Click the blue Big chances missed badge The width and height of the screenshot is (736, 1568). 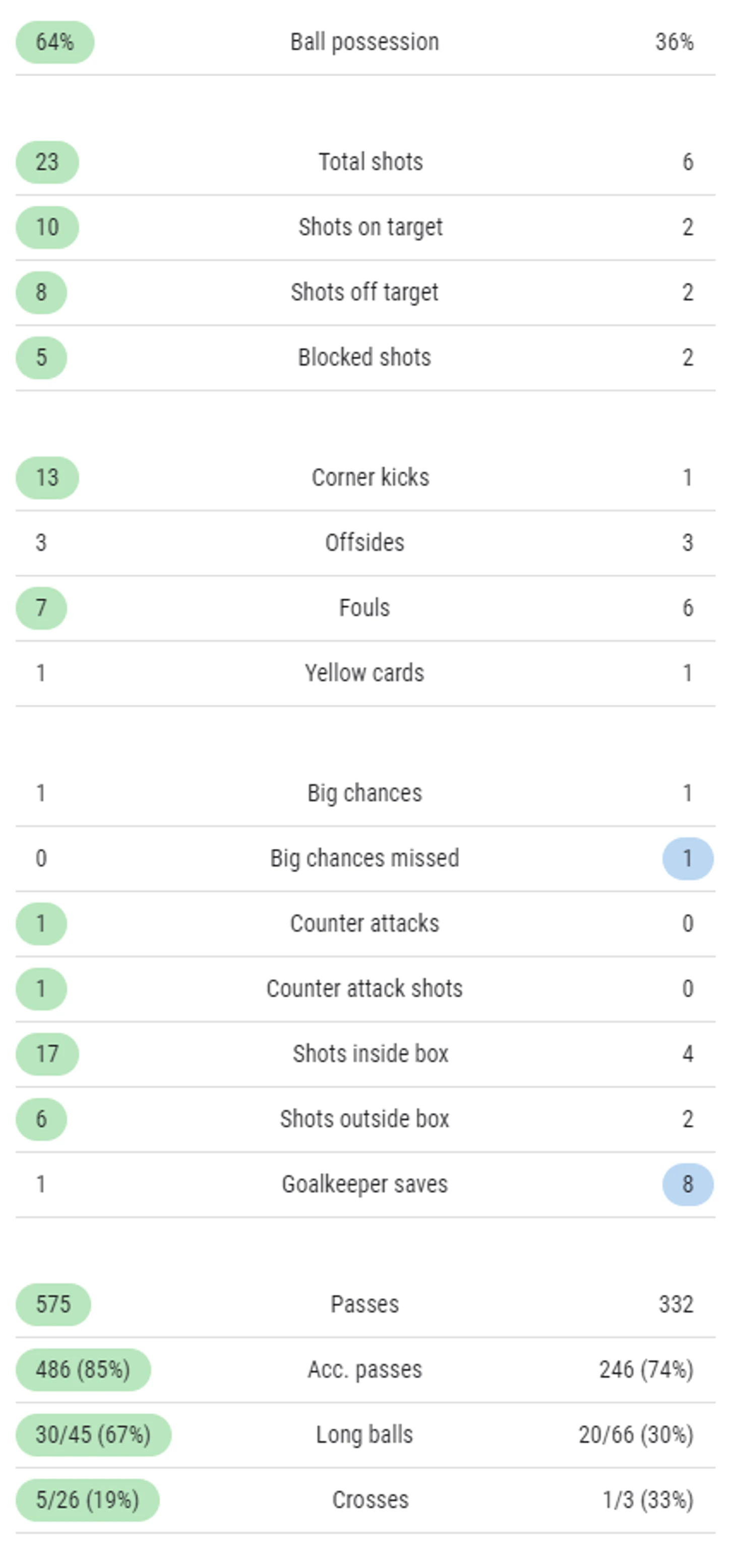[688, 858]
